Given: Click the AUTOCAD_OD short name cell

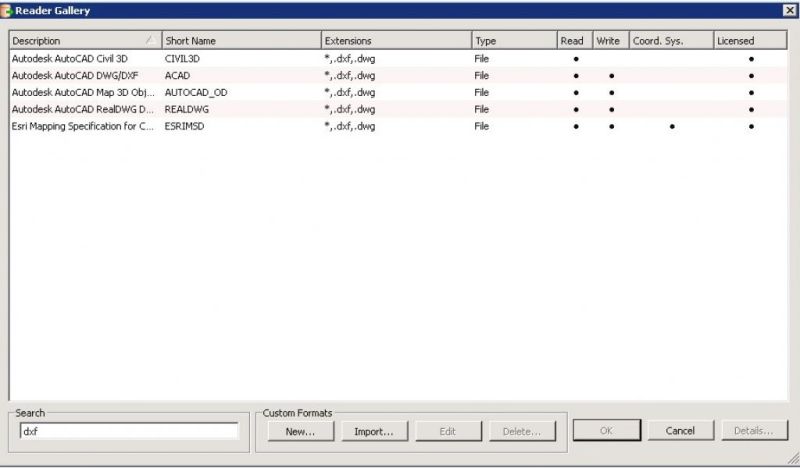Looking at the screenshot, I should pyautogui.click(x=196, y=92).
